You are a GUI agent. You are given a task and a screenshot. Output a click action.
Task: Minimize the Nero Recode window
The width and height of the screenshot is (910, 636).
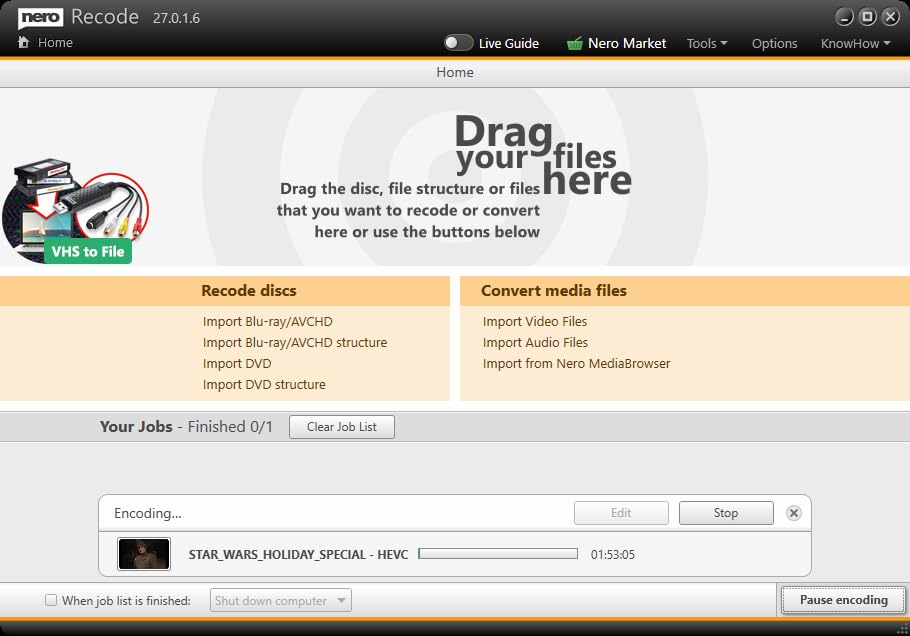point(844,17)
